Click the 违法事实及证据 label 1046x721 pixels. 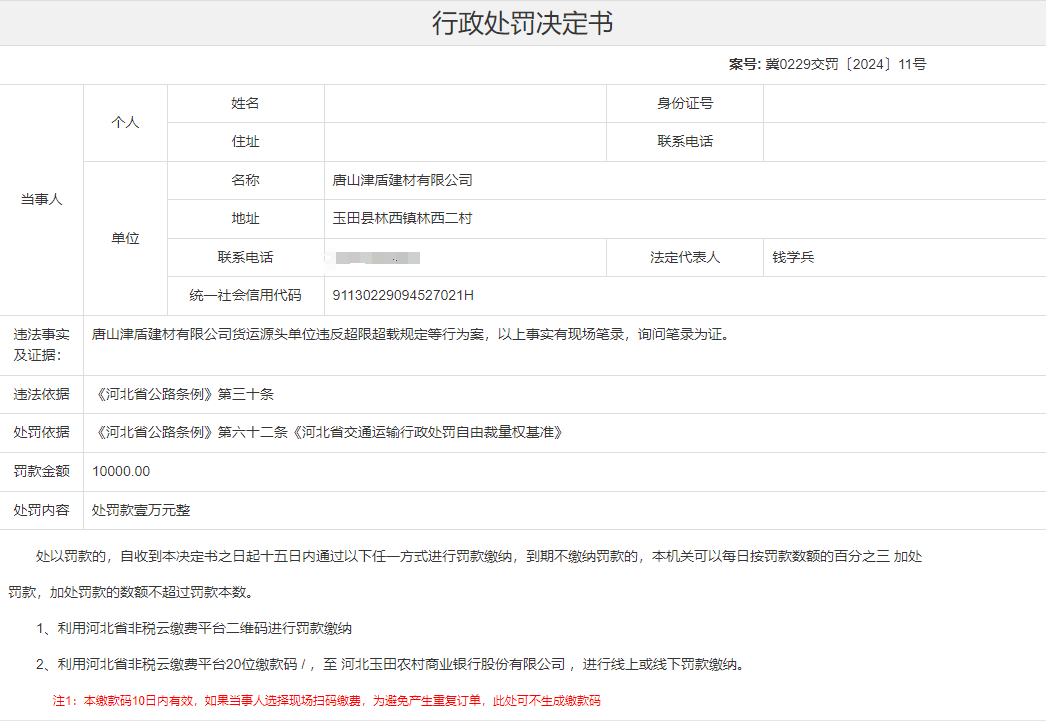tap(41, 345)
